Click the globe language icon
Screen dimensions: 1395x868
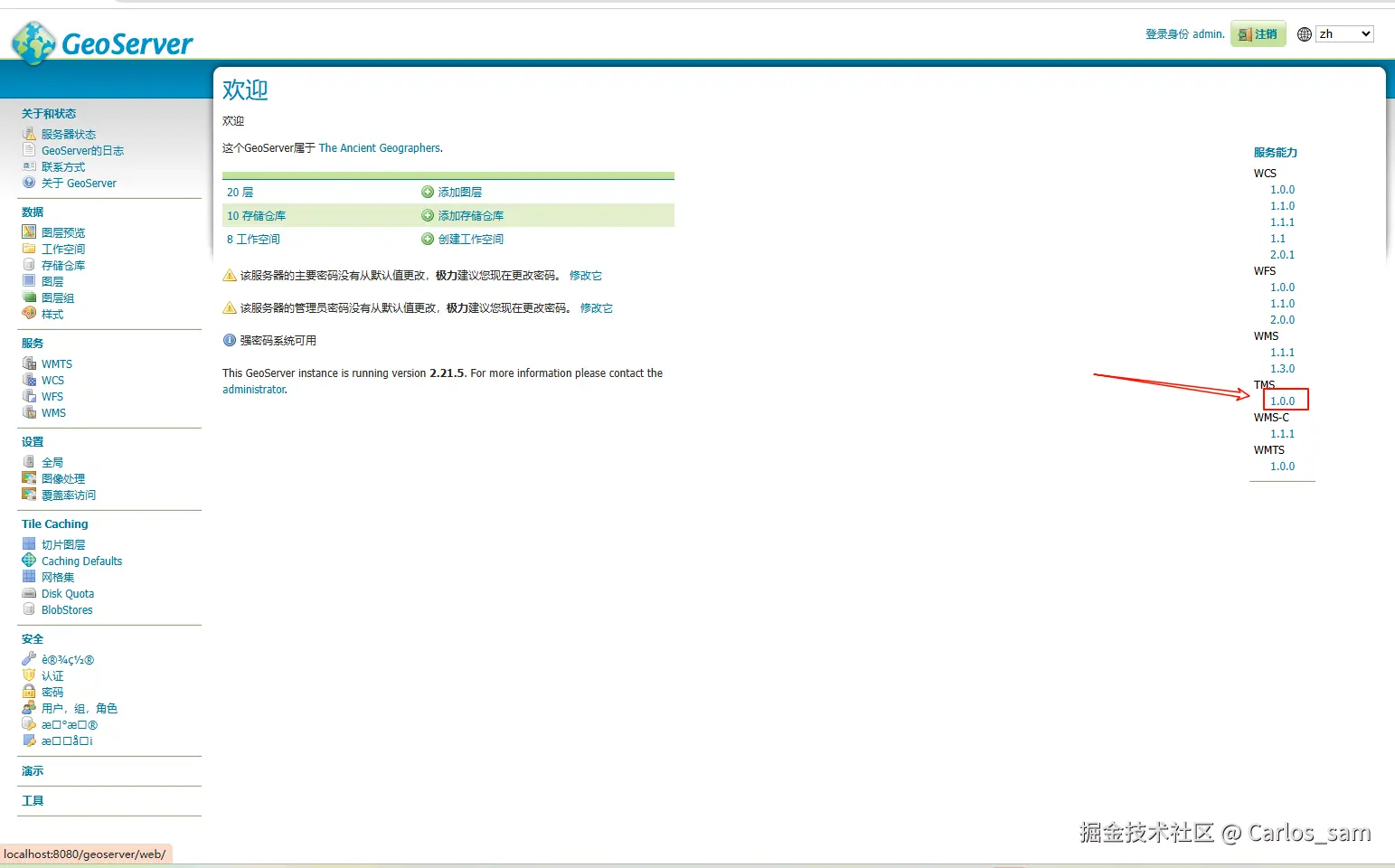point(1305,34)
